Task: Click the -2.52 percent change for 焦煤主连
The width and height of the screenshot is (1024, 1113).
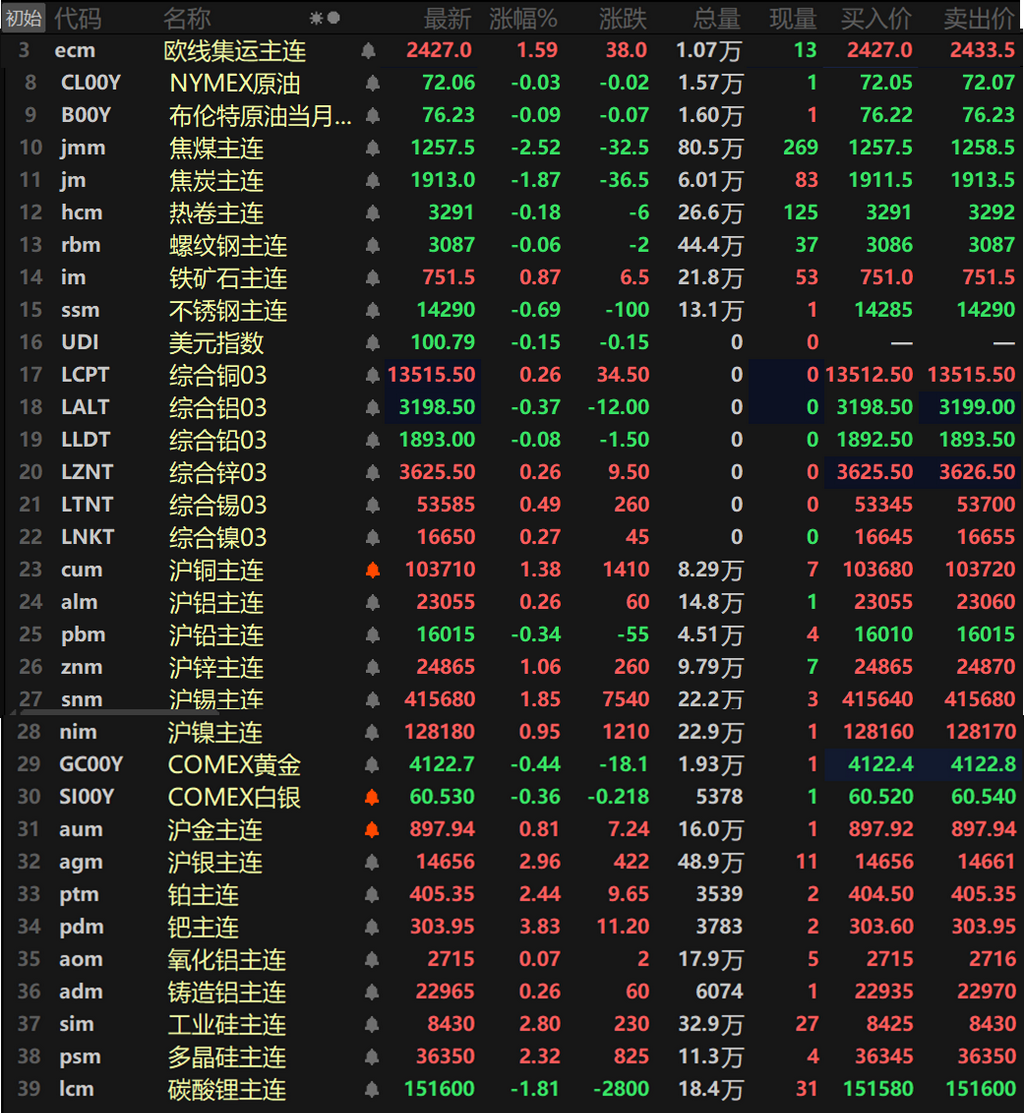Action: pos(536,148)
